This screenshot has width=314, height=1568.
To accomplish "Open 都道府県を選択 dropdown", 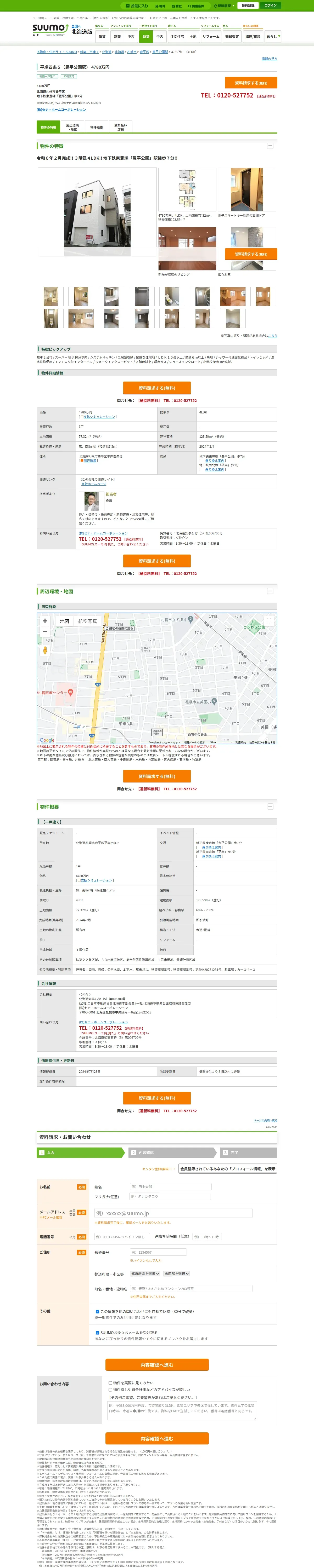I will pos(145,1273).
